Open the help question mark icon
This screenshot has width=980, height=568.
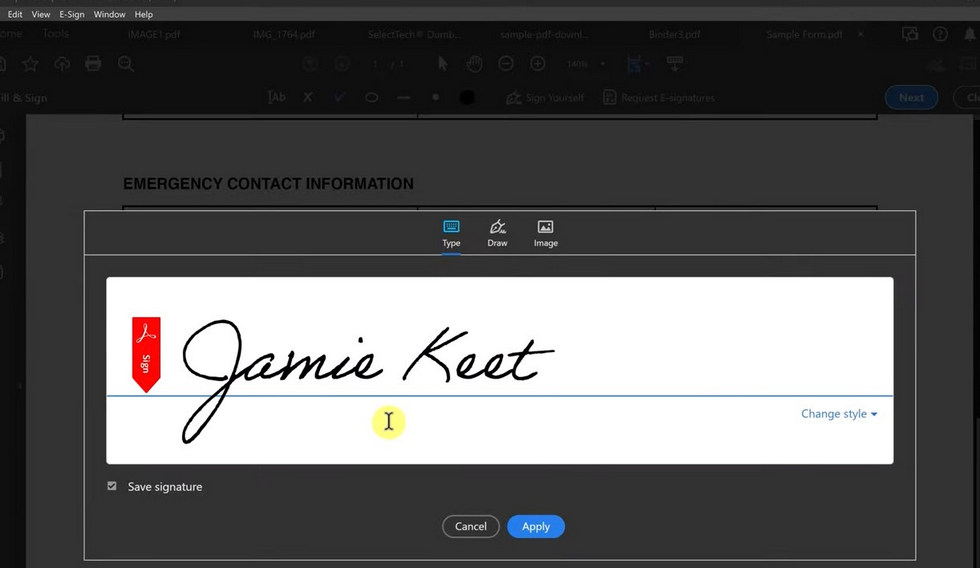click(940, 34)
